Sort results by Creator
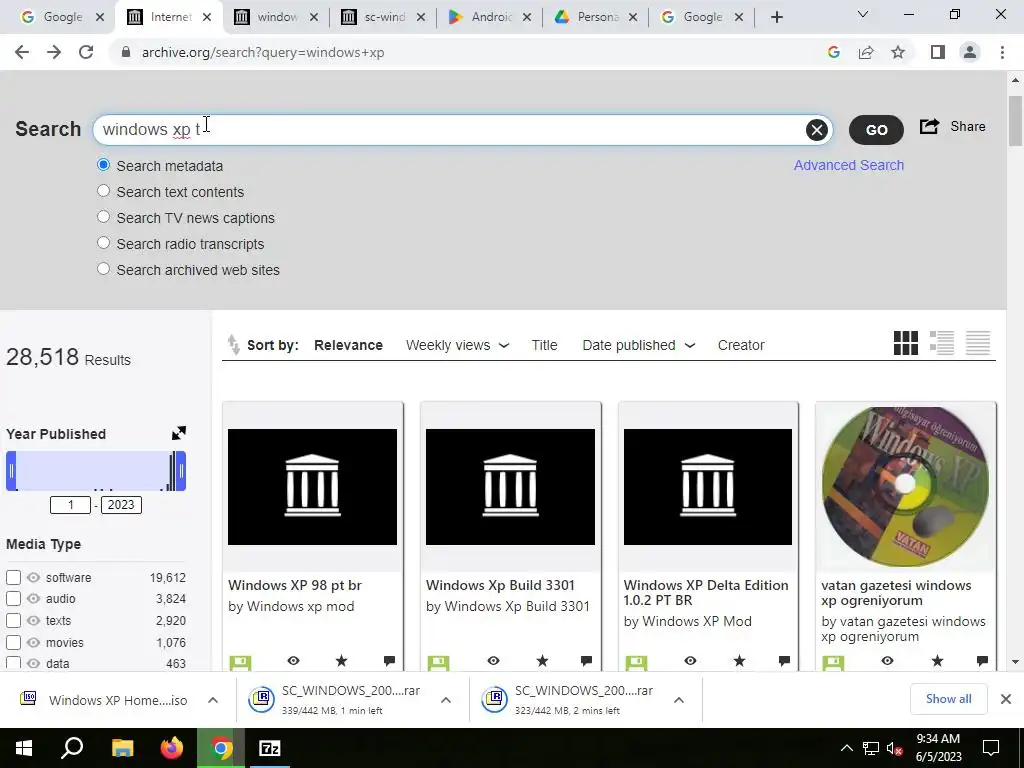 pyautogui.click(x=741, y=345)
